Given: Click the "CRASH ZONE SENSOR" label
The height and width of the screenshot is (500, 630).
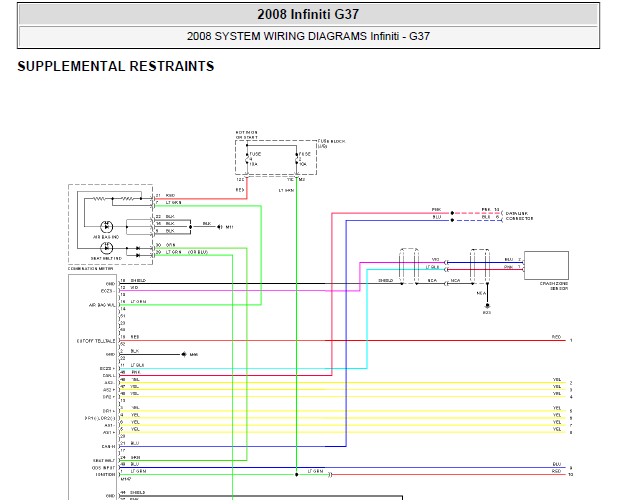Looking at the screenshot, I should coord(554,286).
